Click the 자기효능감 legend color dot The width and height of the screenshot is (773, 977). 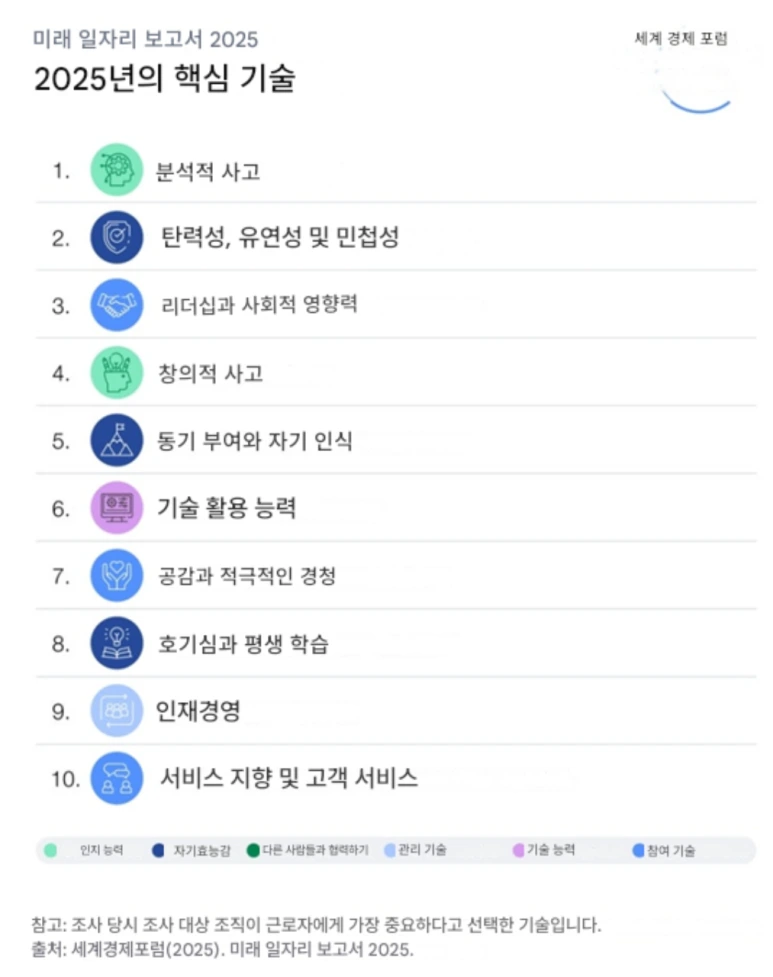tap(157, 851)
